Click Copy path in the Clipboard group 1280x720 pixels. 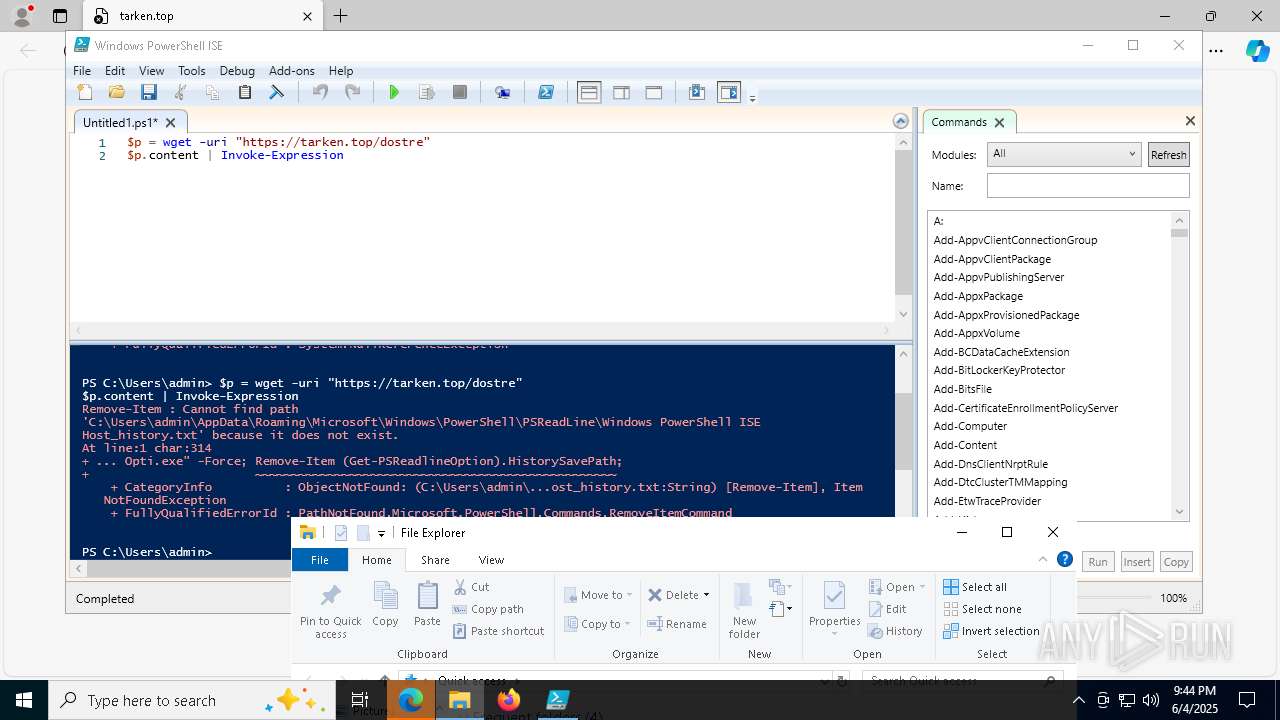[488, 609]
